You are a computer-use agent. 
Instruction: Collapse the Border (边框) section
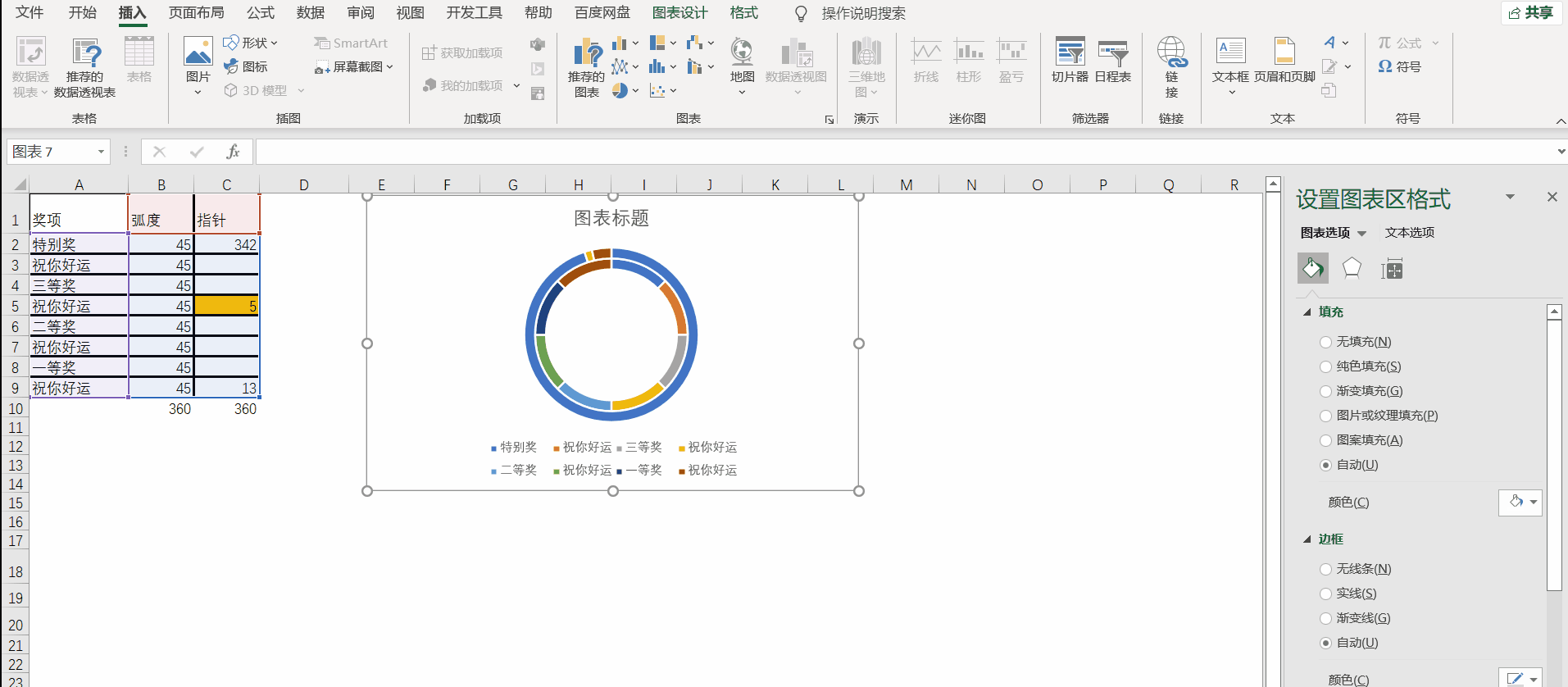1307,539
